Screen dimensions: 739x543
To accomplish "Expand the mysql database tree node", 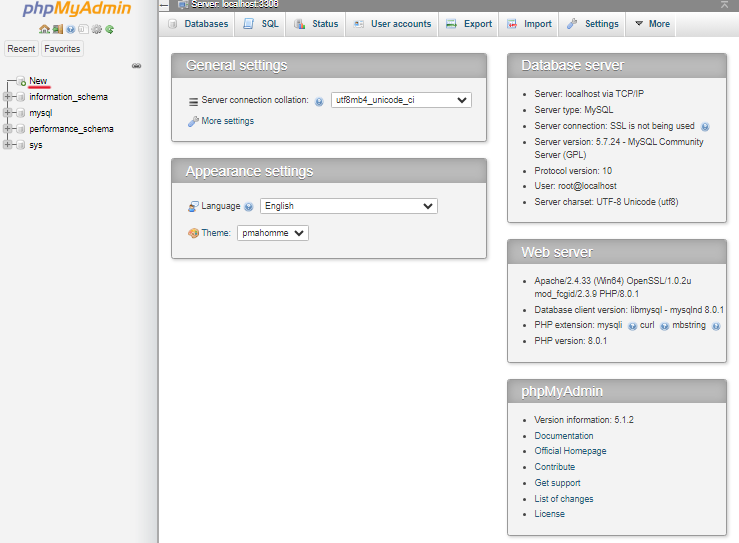I will pos(7,113).
